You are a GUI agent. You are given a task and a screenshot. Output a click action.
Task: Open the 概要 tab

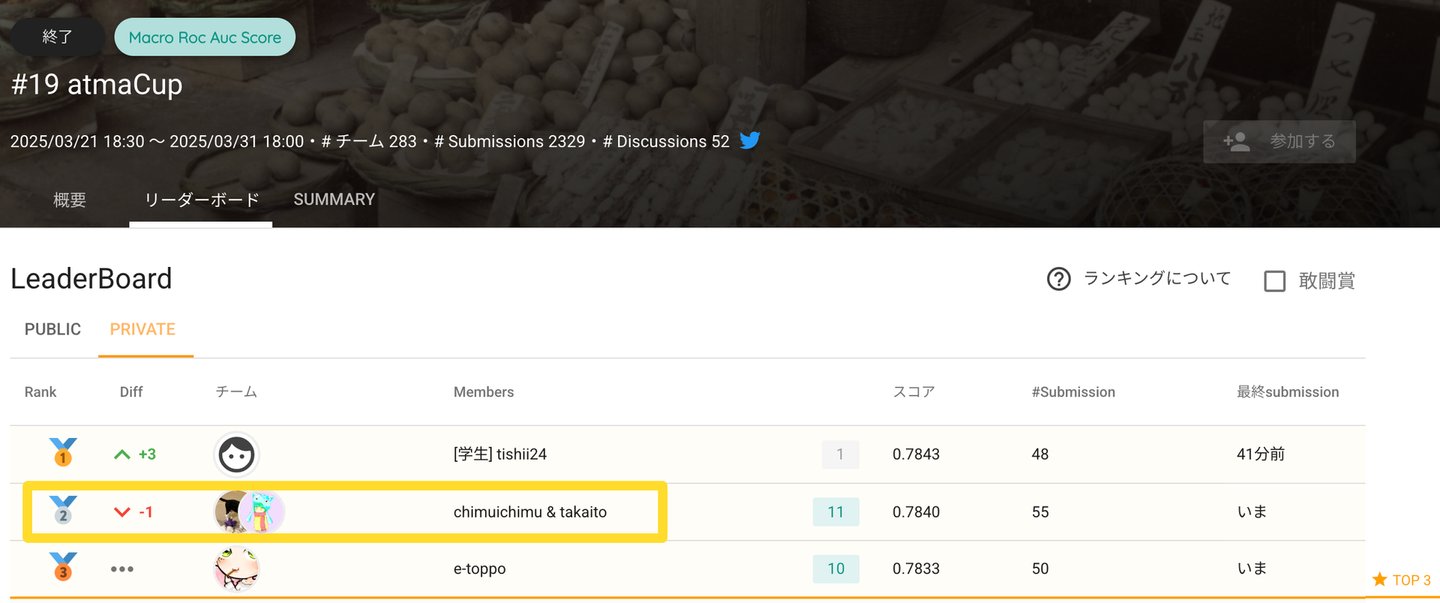[70, 199]
